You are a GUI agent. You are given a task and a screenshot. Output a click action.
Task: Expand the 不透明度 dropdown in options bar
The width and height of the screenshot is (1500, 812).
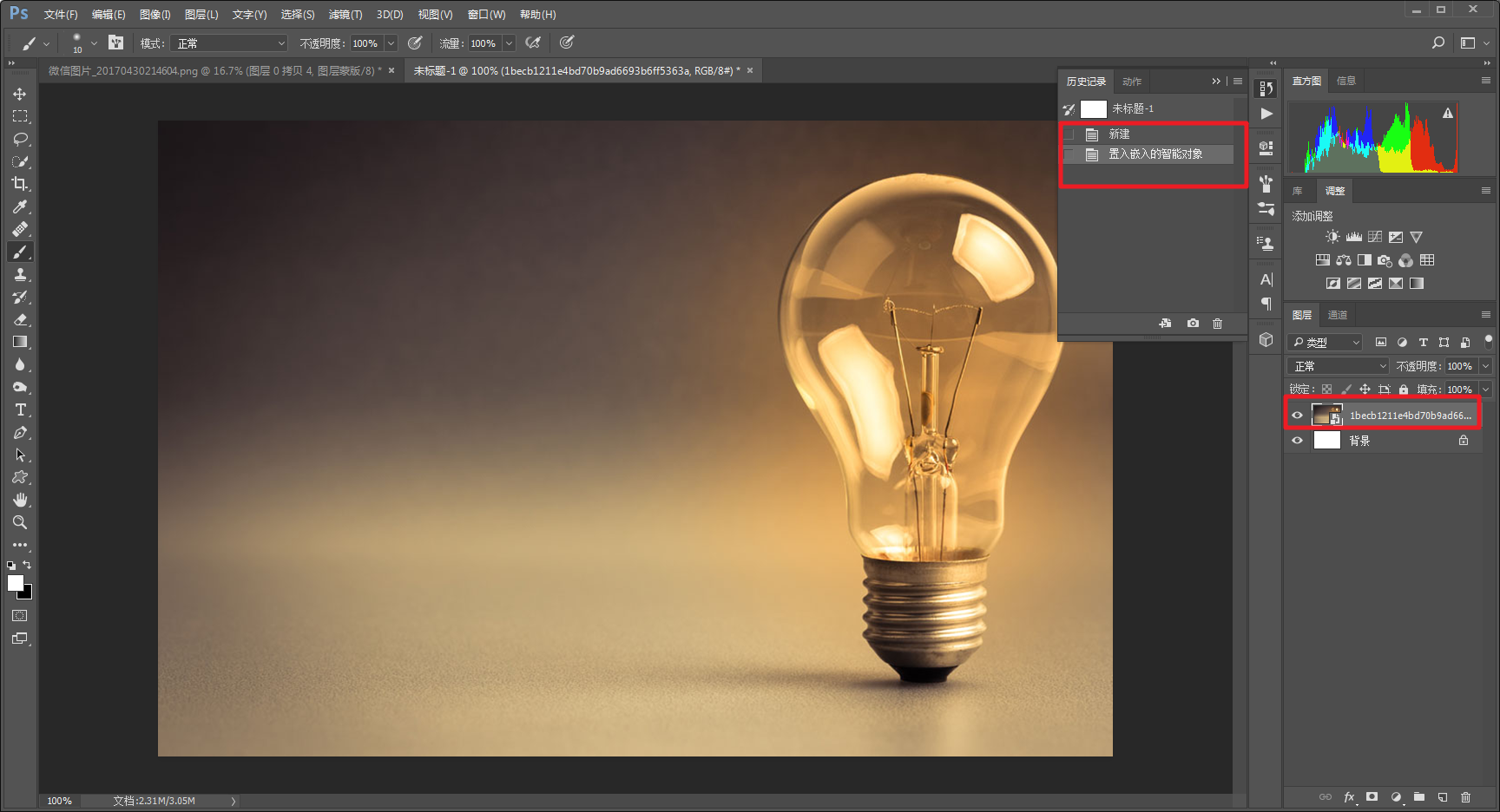(391, 43)
